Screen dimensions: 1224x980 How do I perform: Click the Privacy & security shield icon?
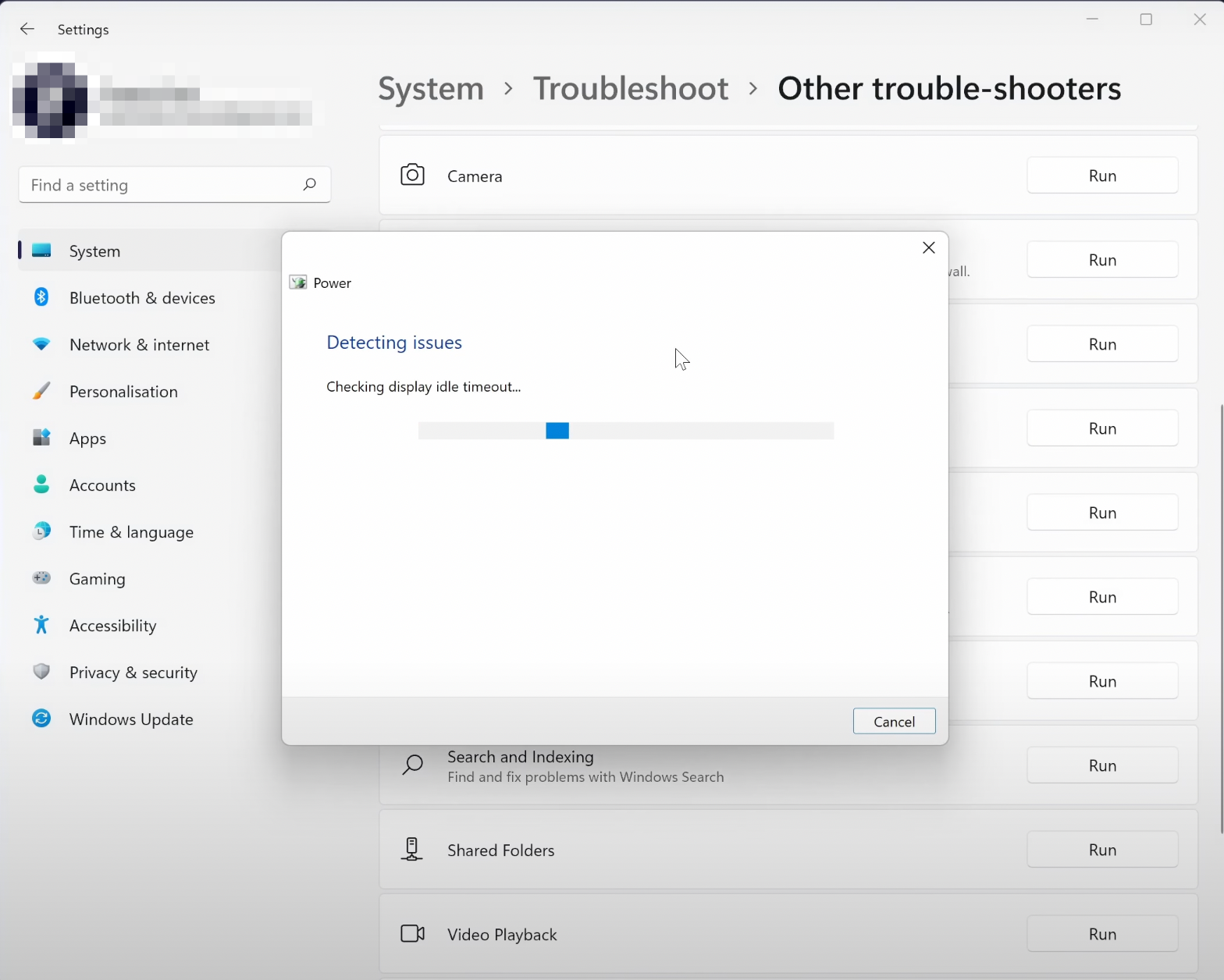[41, 672]
